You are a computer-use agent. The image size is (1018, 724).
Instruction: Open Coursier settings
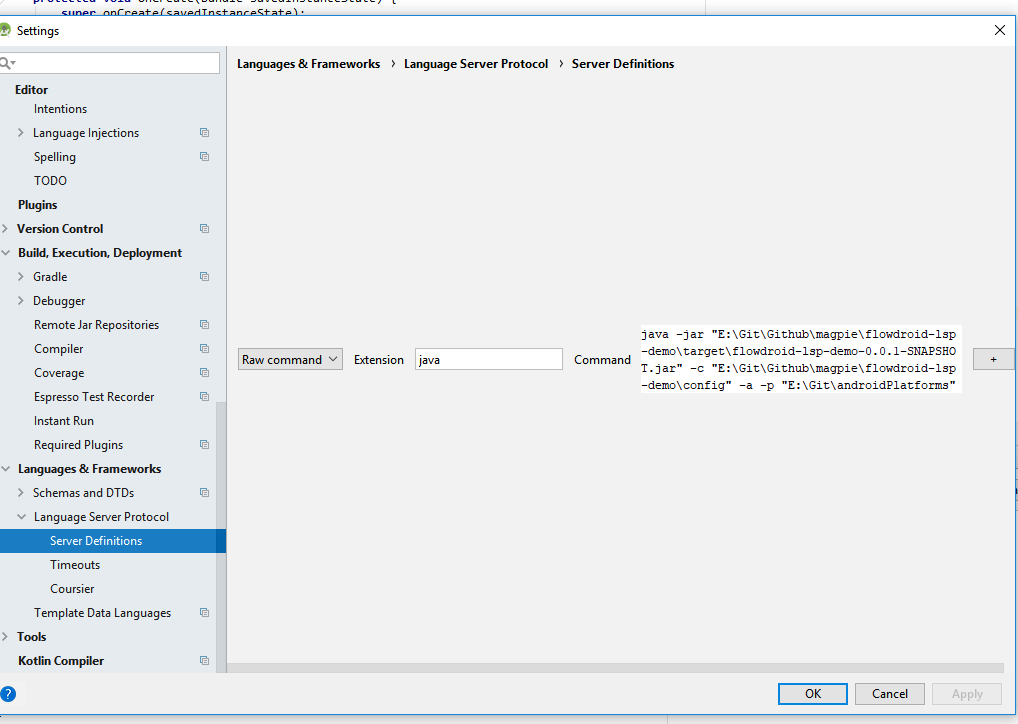pos(72,589)
